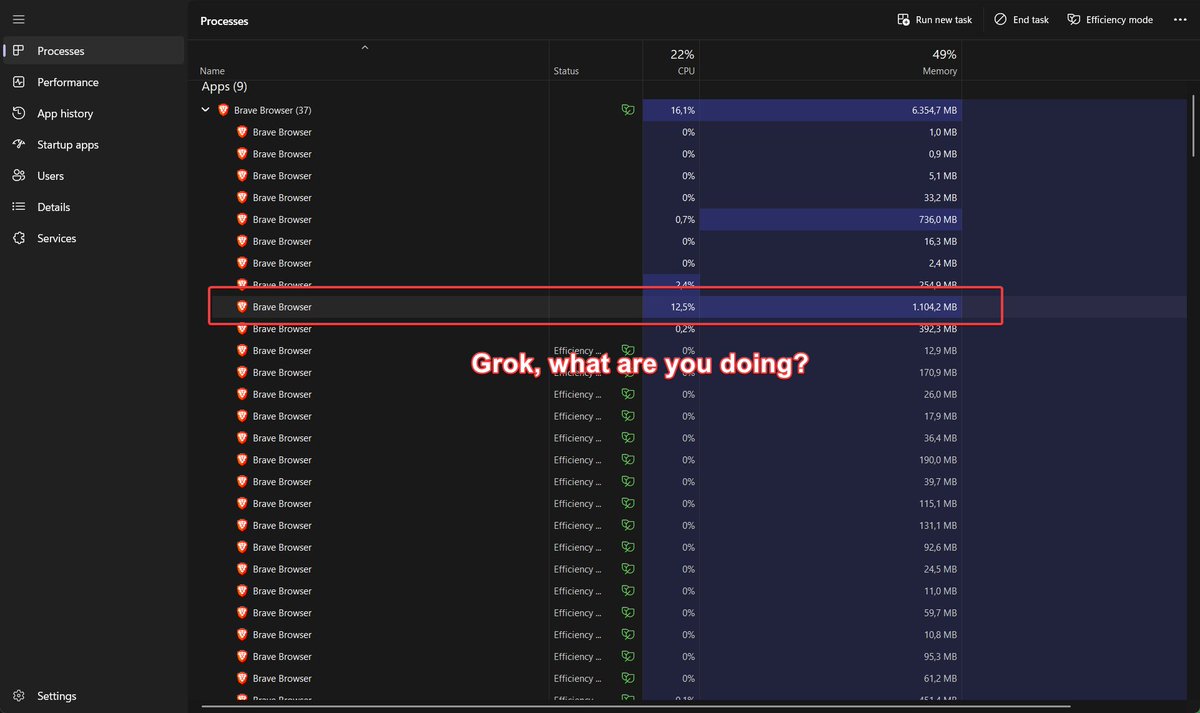Click the 16,1% CPU value
Image resolution: width=1200 pixels, height=713 pixels.
(682, 110)
